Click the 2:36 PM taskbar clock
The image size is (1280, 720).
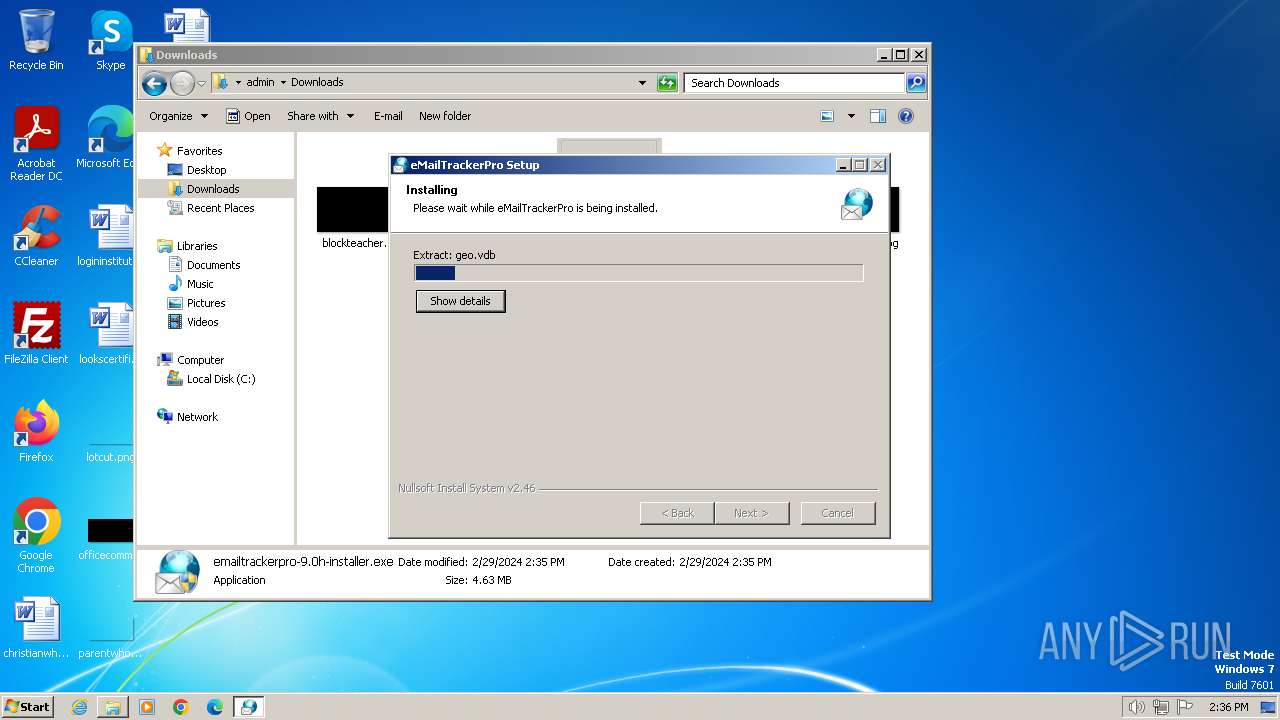[1228, 707]
